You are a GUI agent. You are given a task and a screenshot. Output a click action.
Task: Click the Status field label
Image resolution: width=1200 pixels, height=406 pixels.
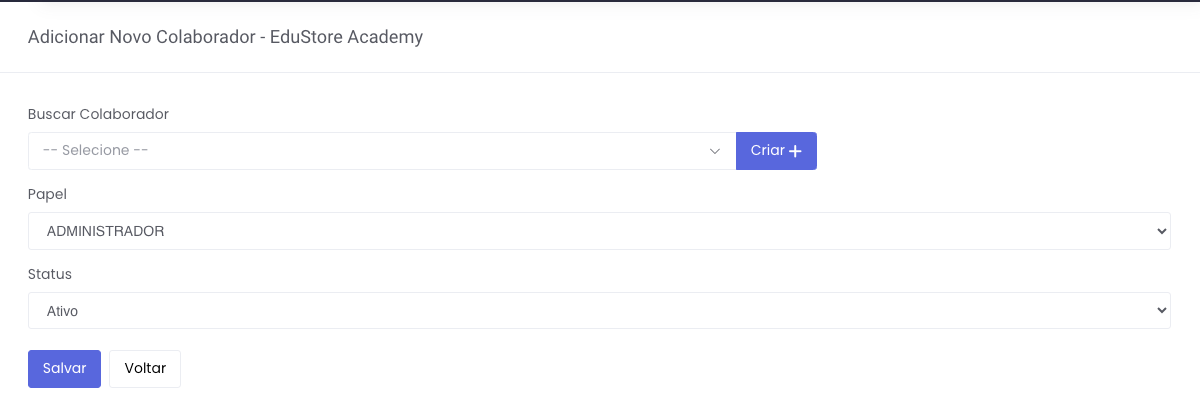[50, 274]
